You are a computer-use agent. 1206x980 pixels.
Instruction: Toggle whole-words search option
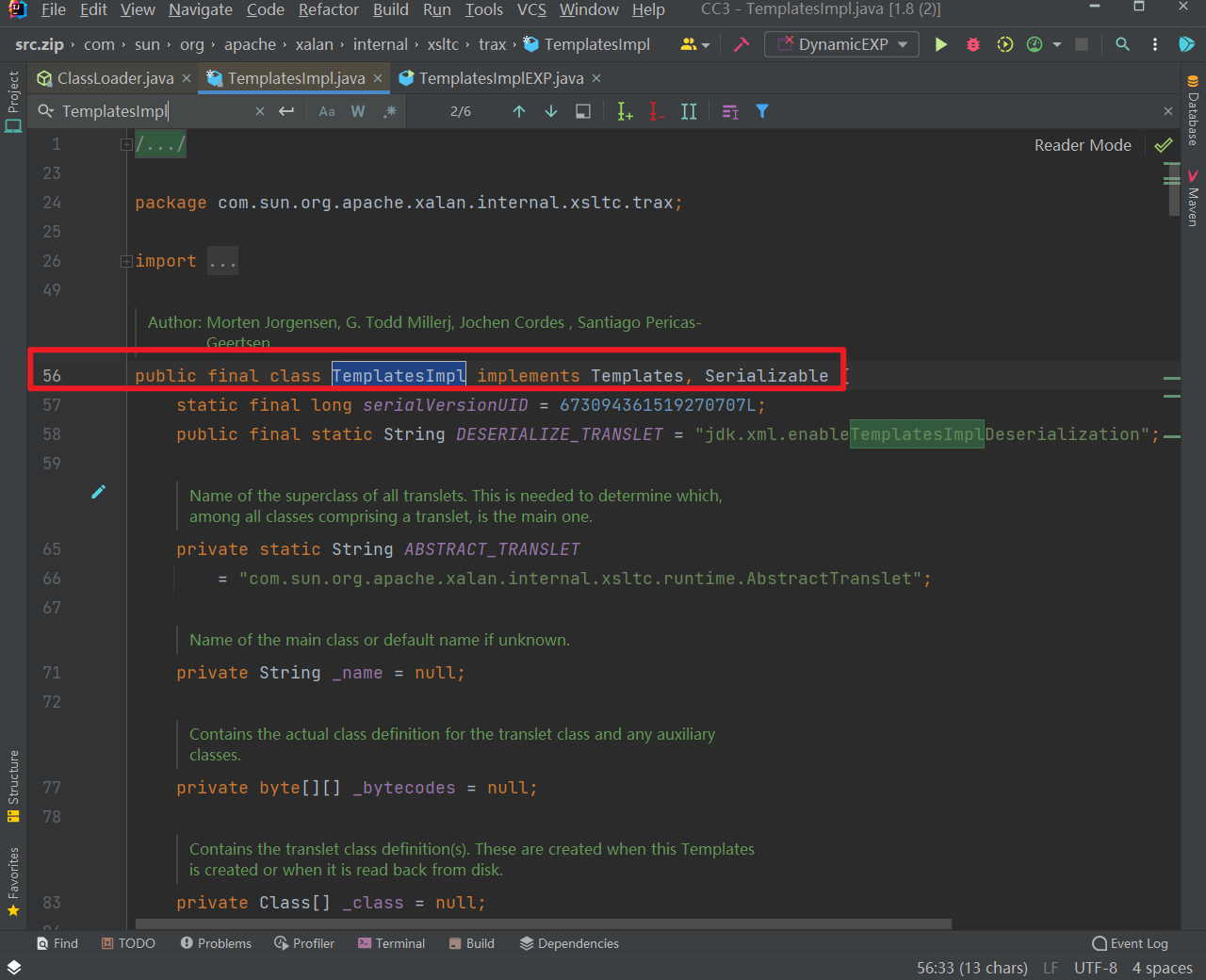pos(357,110)
